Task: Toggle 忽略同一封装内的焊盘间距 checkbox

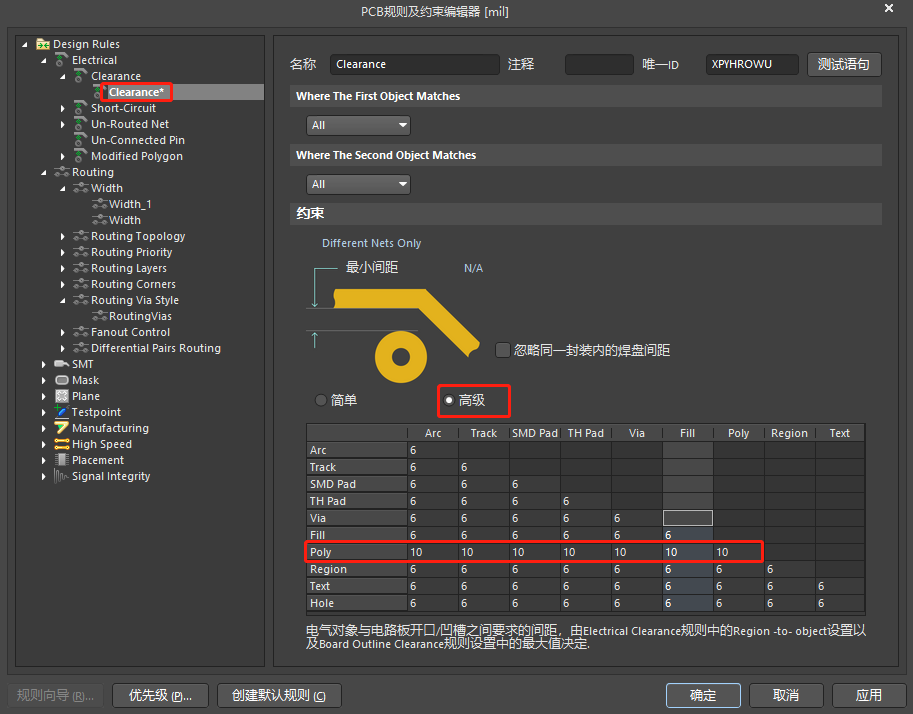Action: pos(502,350)
